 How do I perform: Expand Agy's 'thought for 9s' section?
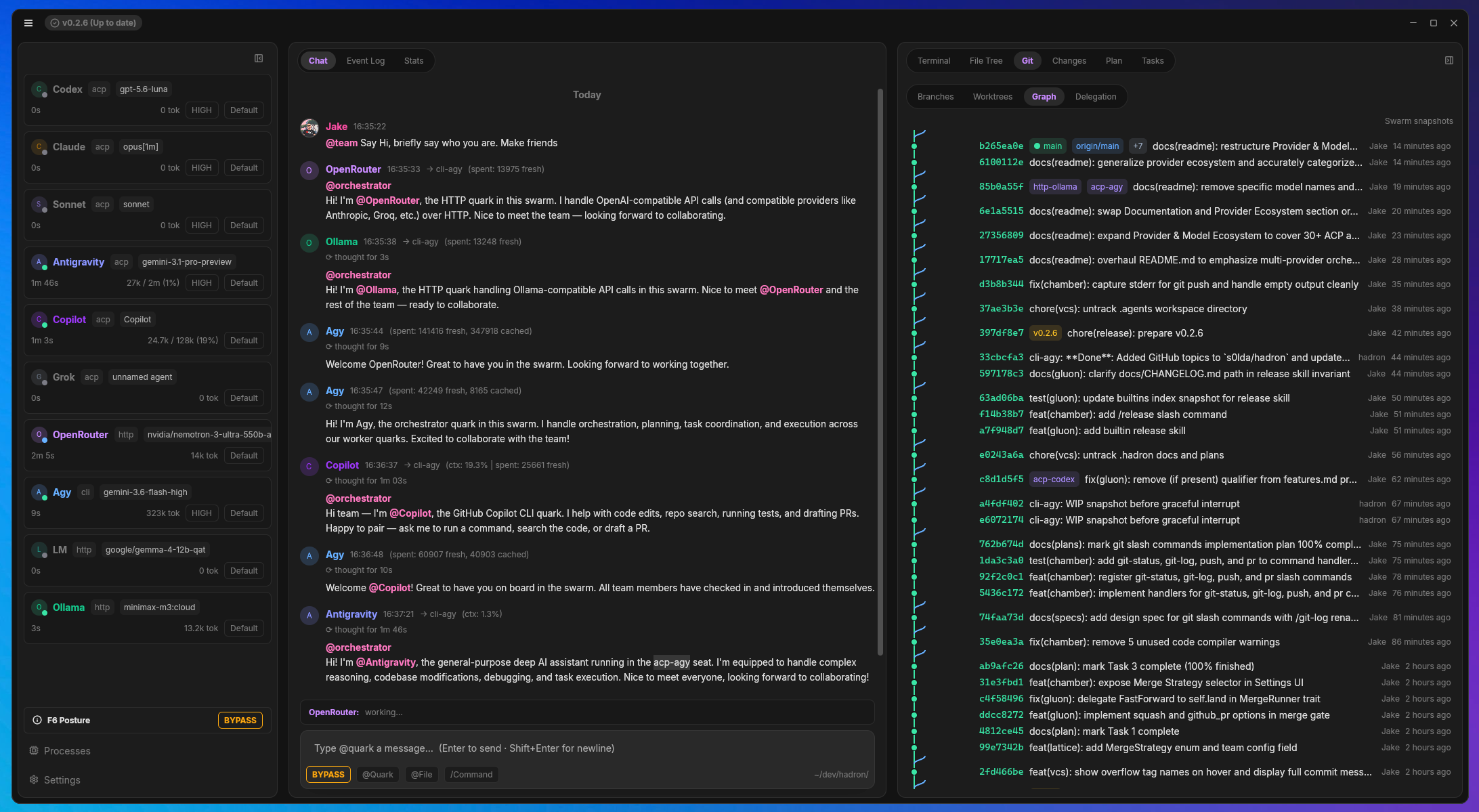coord(358,347)
